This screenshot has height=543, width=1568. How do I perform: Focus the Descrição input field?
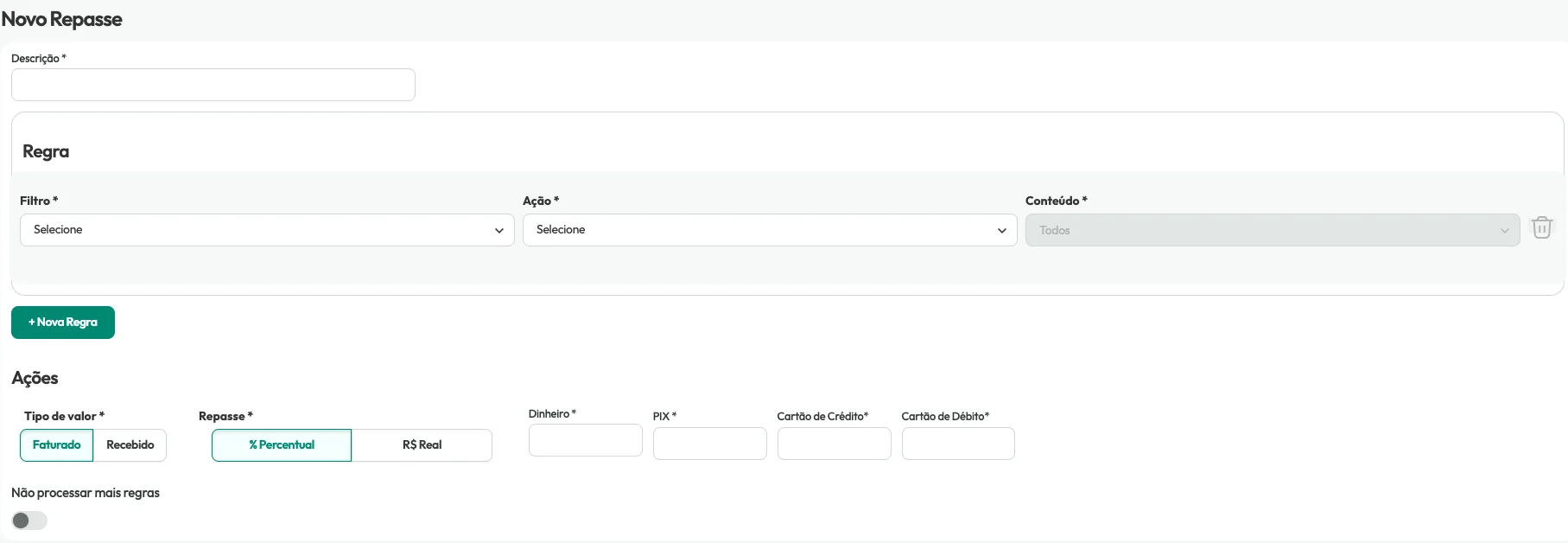click(213, 85)
